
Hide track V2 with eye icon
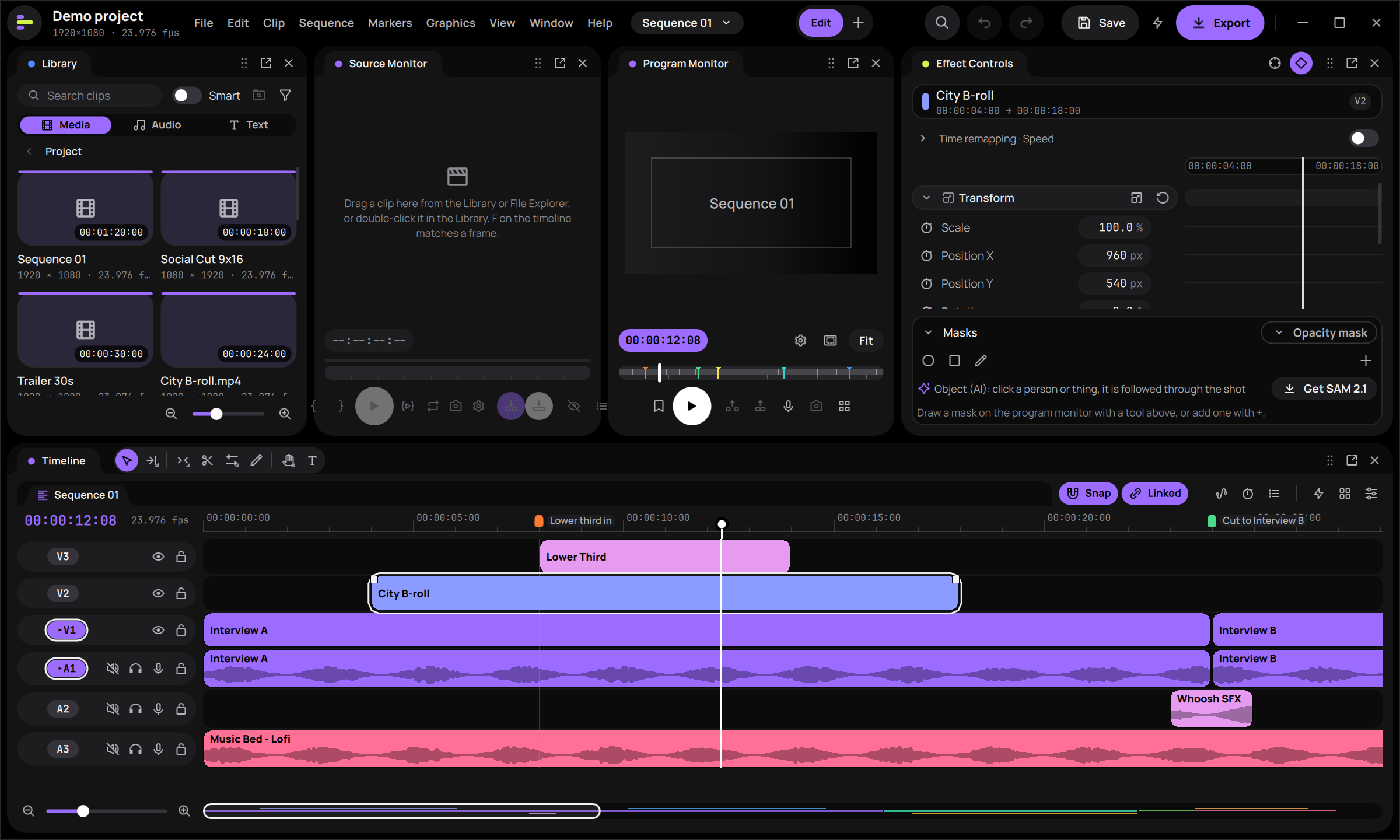click(x=158, y=593)
